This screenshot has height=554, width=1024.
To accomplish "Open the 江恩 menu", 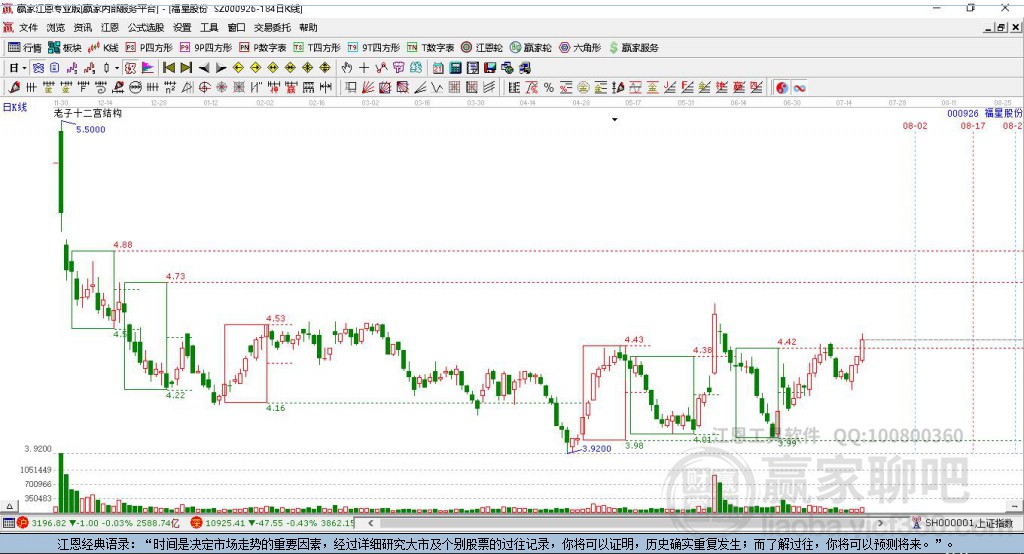I will tap(110, 27).
